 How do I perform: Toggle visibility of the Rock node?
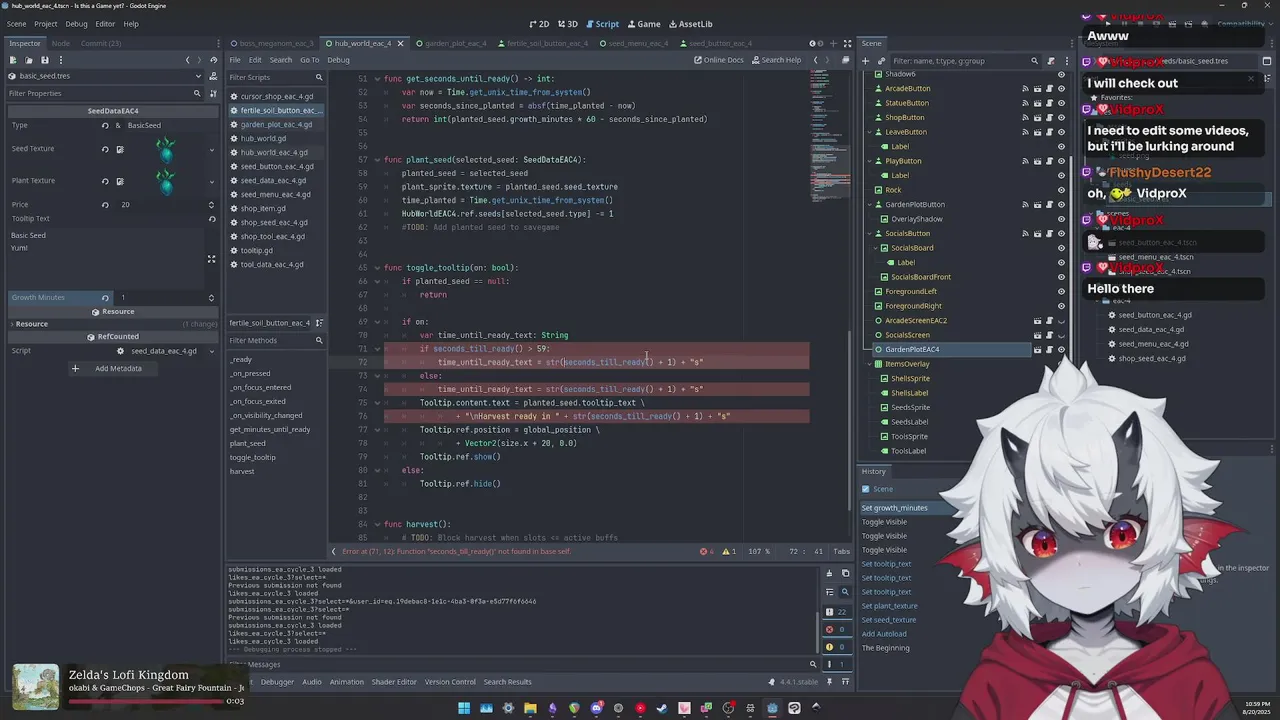1061,190
